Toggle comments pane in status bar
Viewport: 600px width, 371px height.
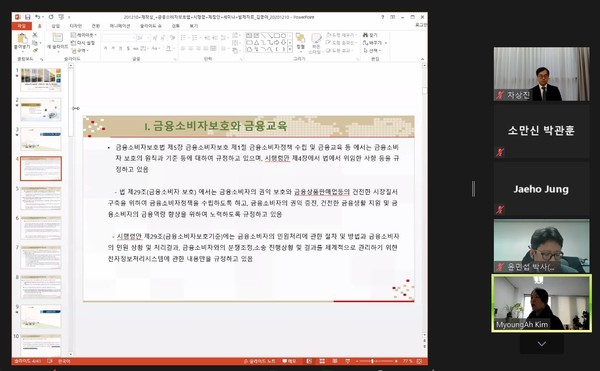pos(289,361)
